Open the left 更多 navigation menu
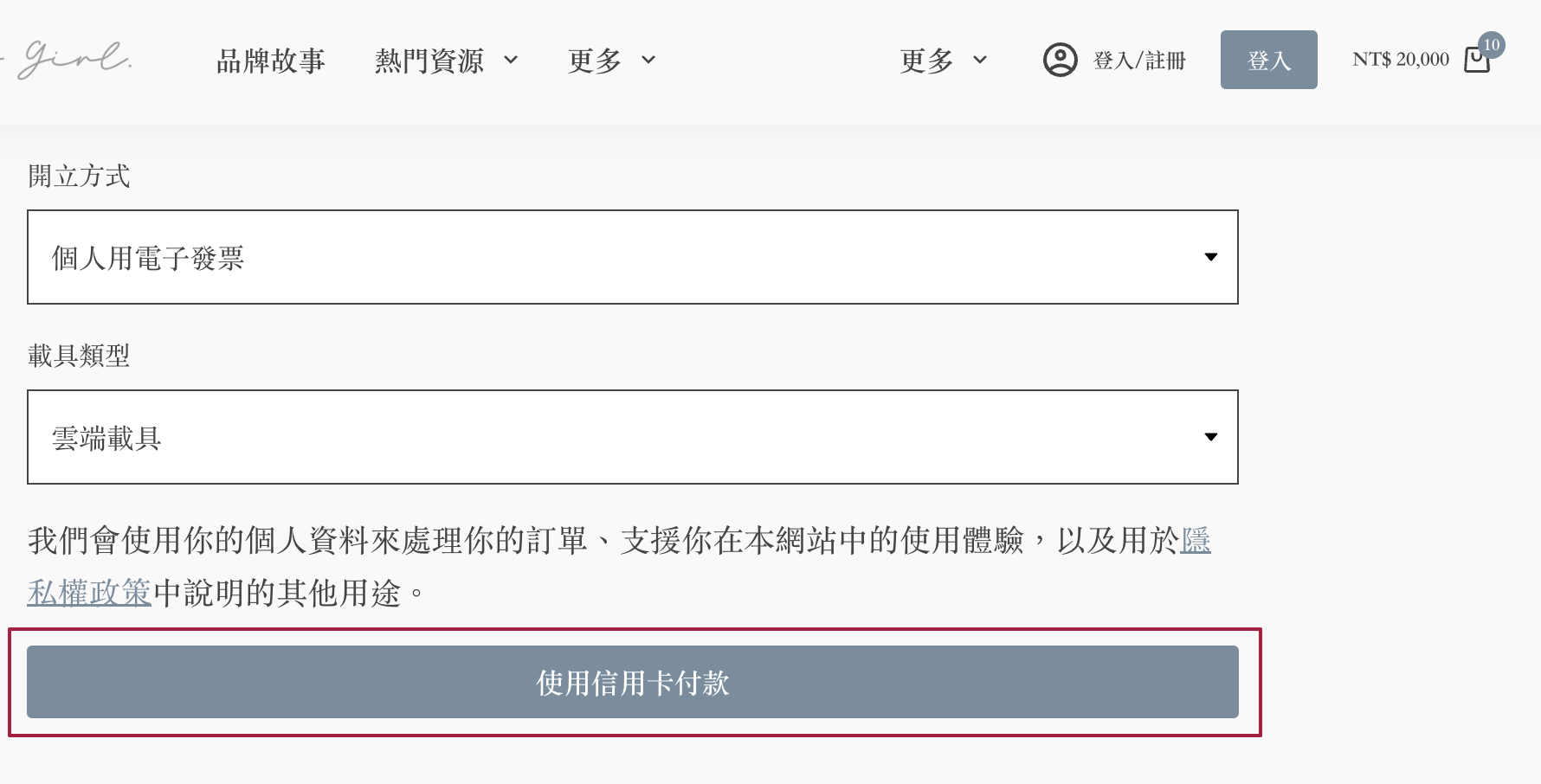The width and height of the screenshot is (1541, 784). (594, 61)
